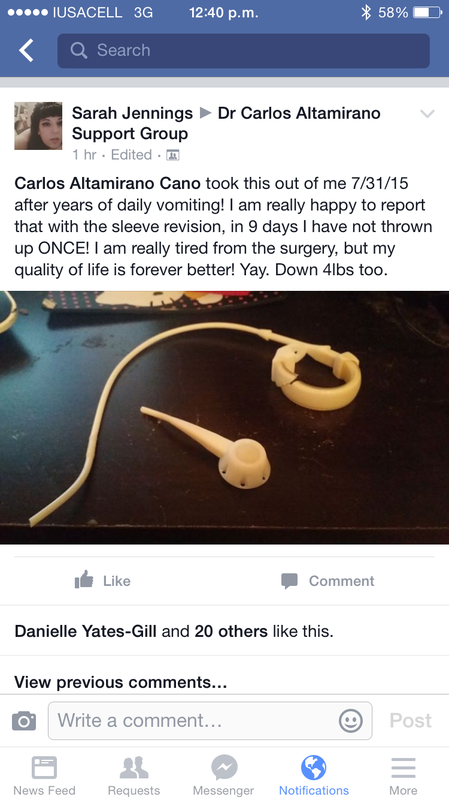Select the Notifications tab
This screenshot has height=800, width=449.
pyautogui.click(x=314, y=775)
